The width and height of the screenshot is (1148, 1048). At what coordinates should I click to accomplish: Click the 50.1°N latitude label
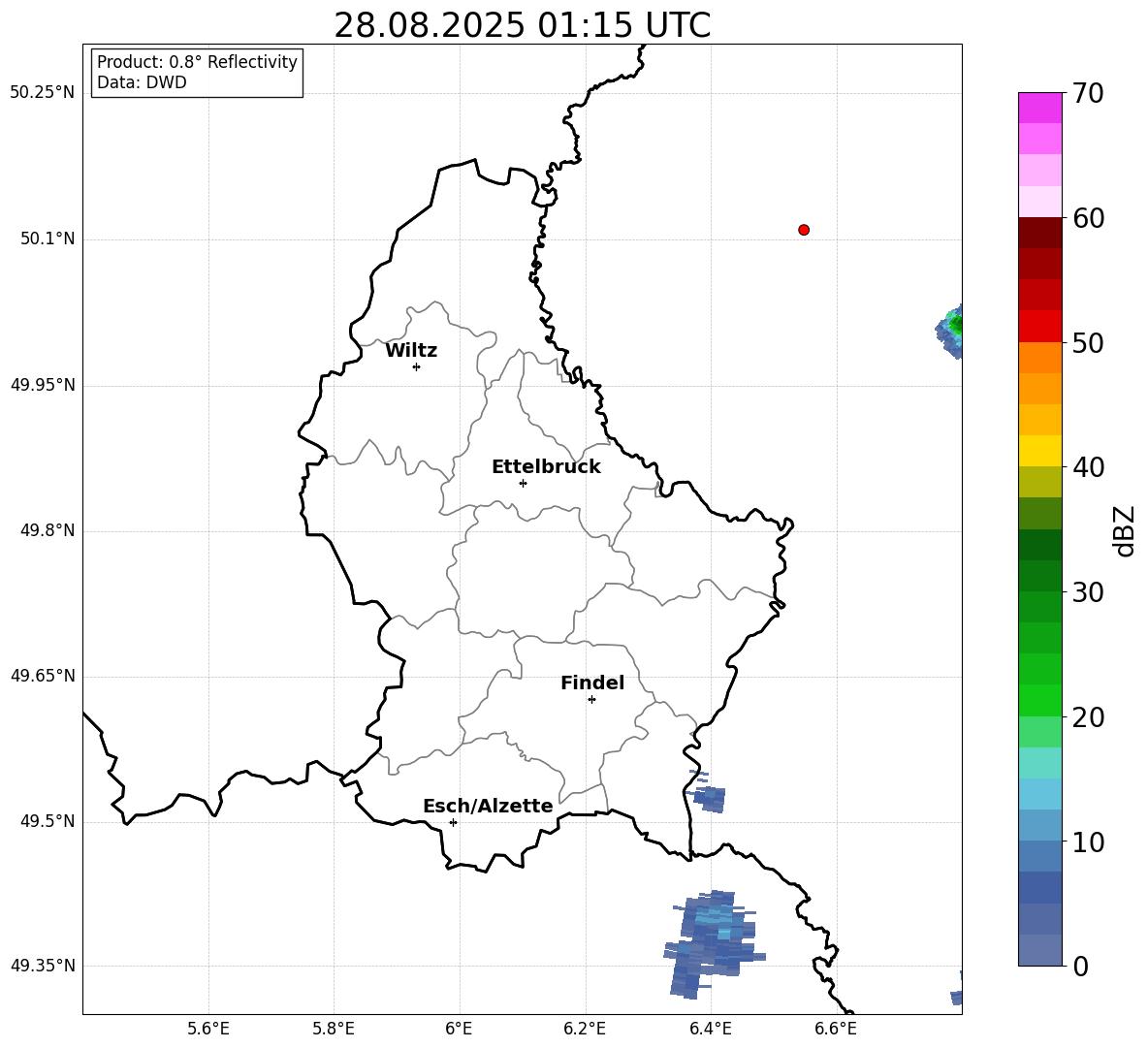tap(48, 239)
